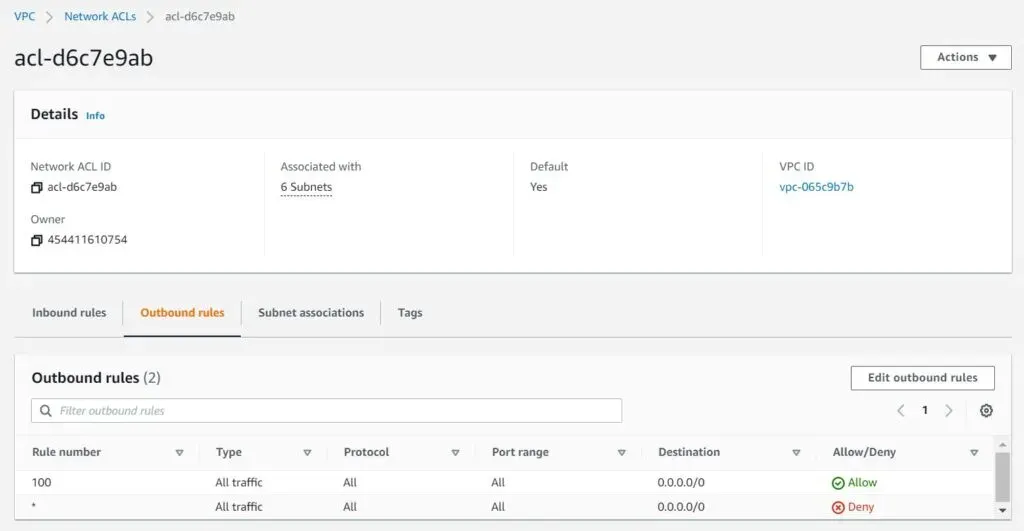Viewport: 1024px width, 531px height.
Task: Click acl-d6c7e9ab in the breadcrumb
Action: [200, 16]
